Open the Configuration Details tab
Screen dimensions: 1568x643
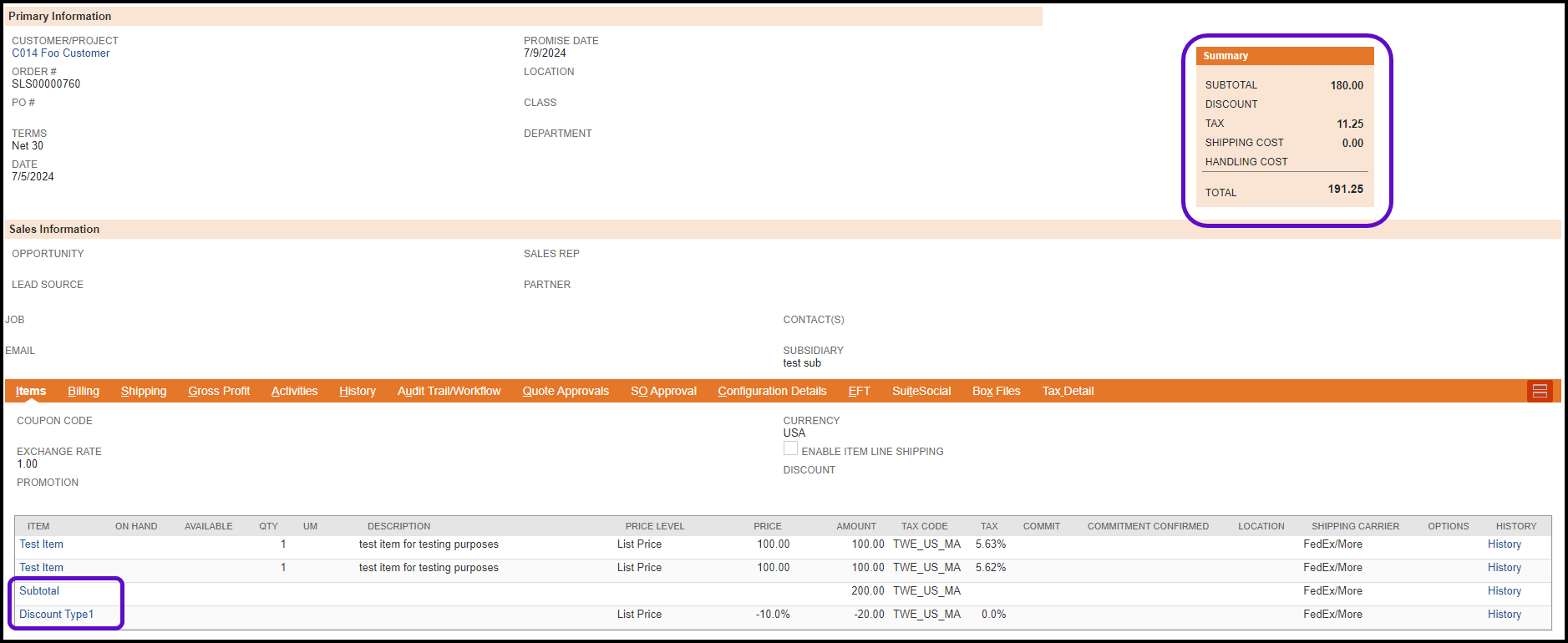[x=772, y=391]
